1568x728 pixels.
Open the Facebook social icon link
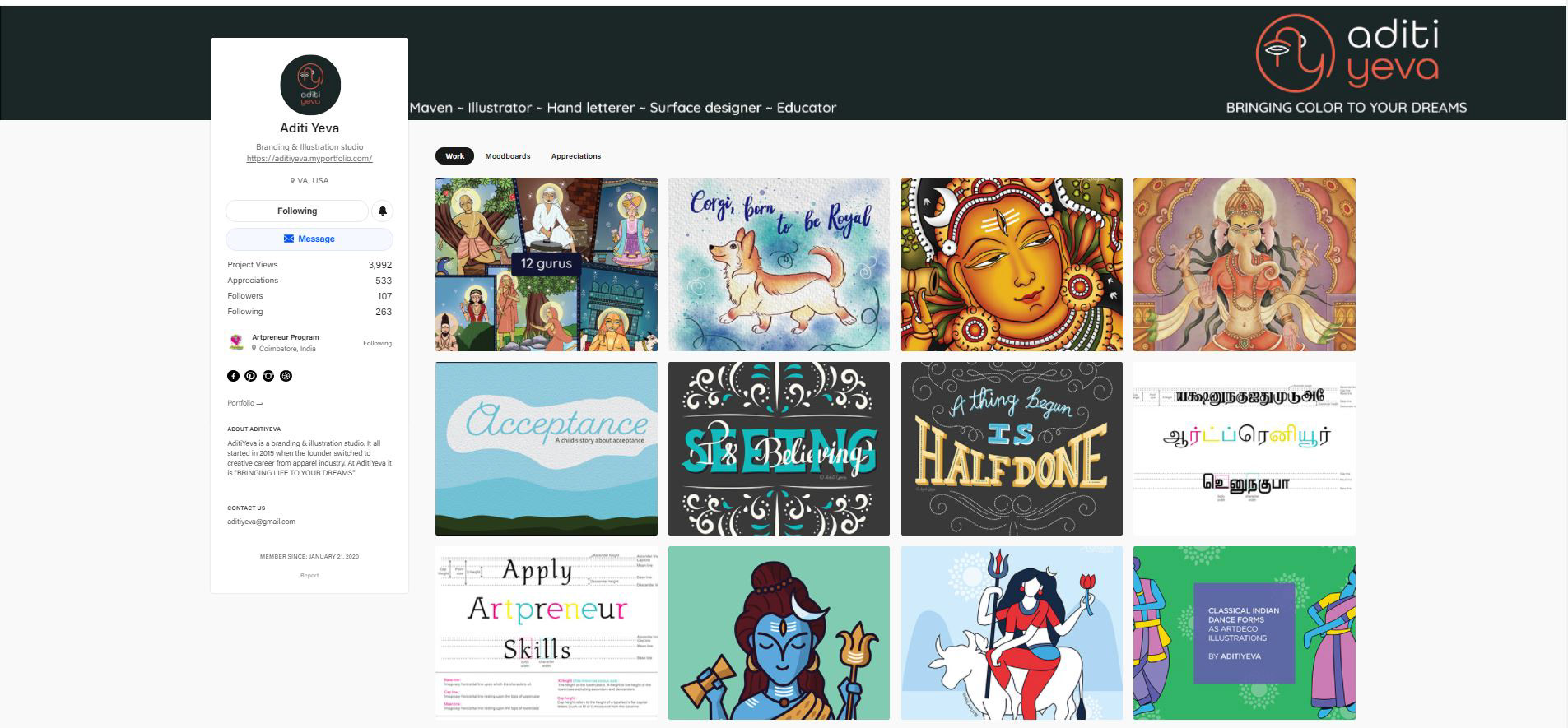click(x=233, y=376)
